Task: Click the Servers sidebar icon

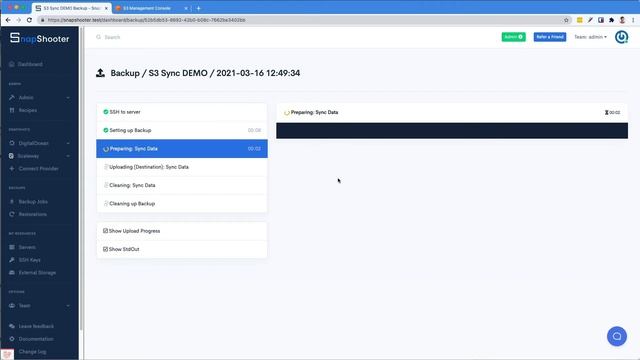Action: point(11,247)
